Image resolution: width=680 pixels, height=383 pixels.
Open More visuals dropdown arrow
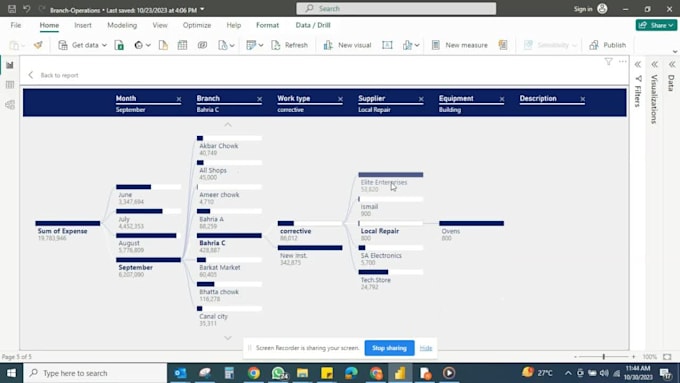point(417,45)
